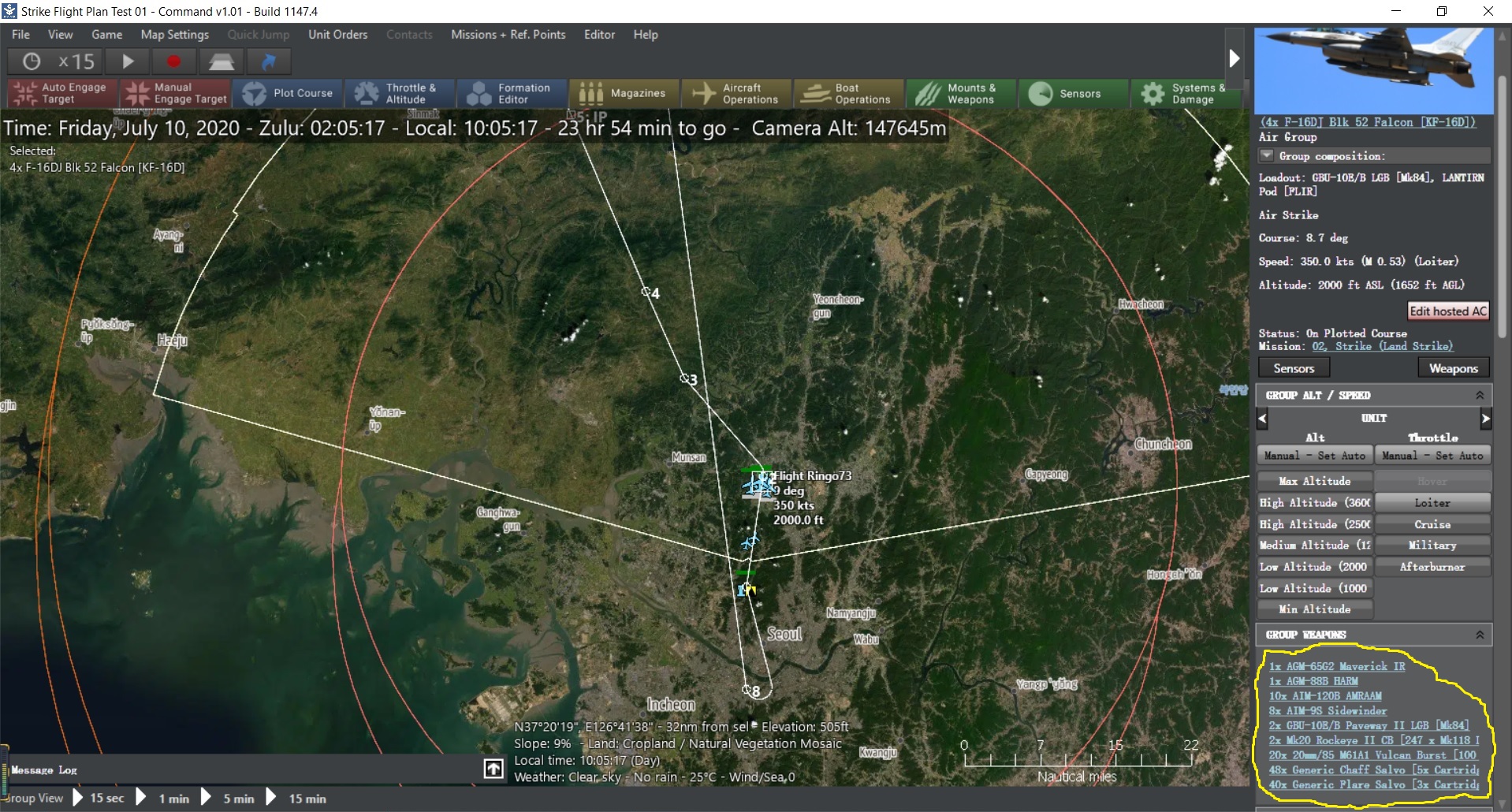Toggle Alt Manual - Set Auto button

tap(1315, 456)
